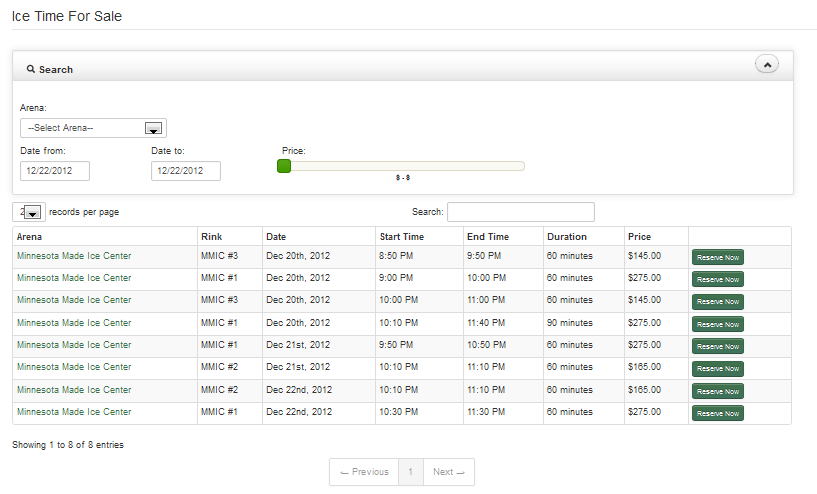The image size is (817, 494).
Task: Open Minnesota Made Ice Center link, 9:00 PM row
Action: point(74,278)
